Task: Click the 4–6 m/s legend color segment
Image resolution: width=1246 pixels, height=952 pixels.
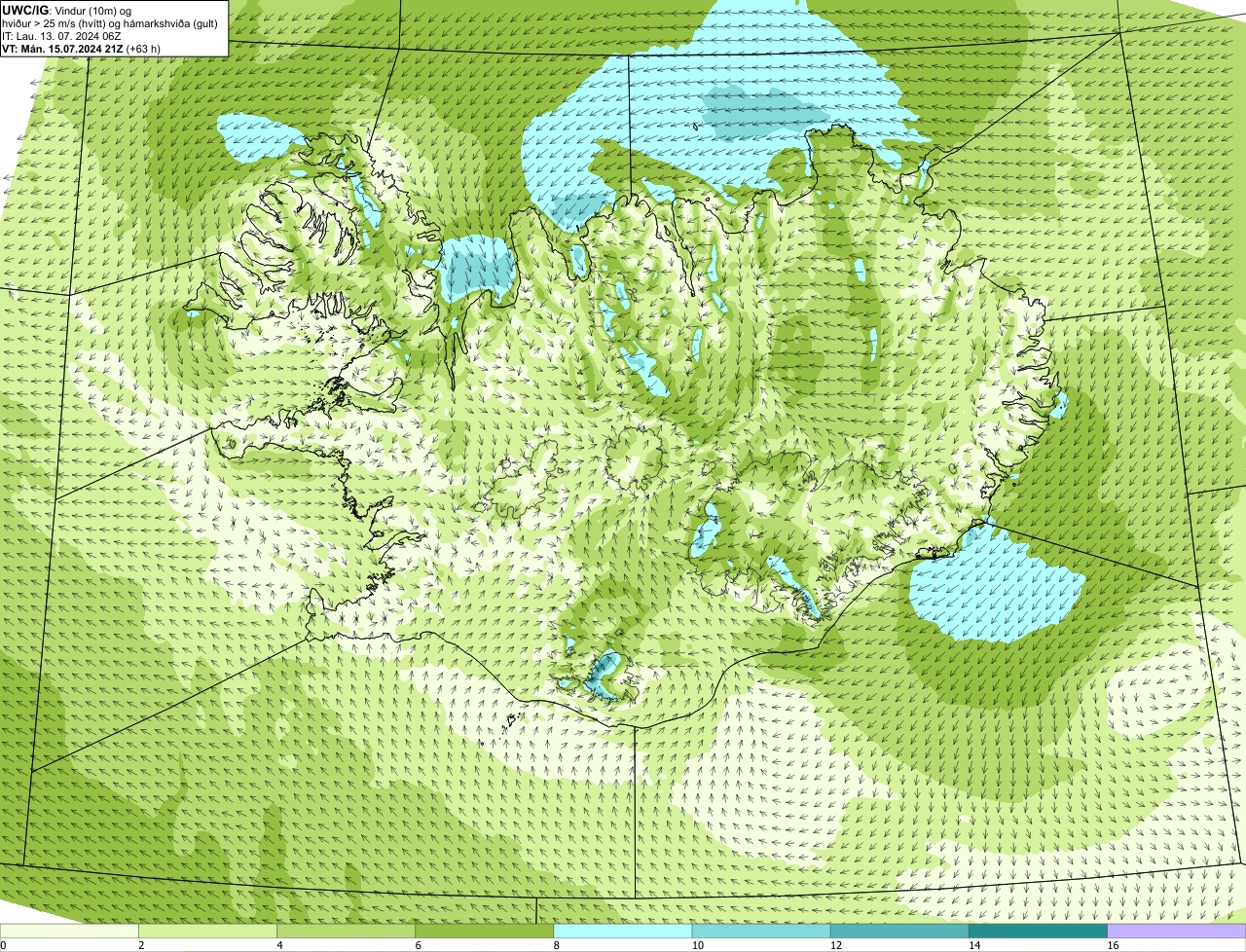Action: coord(346,931)
